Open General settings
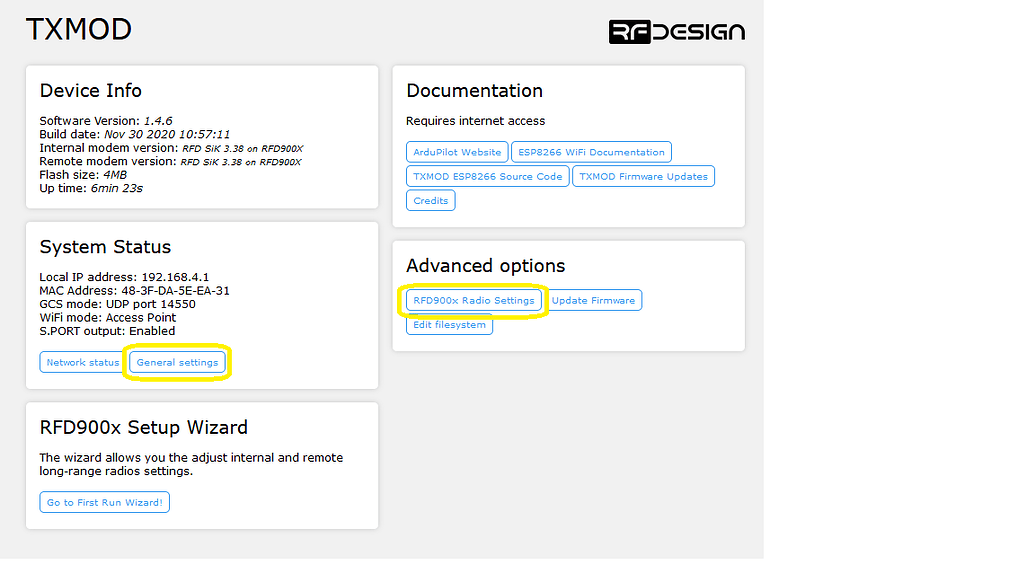The image size is (1035, 582). tap(177, 362)
